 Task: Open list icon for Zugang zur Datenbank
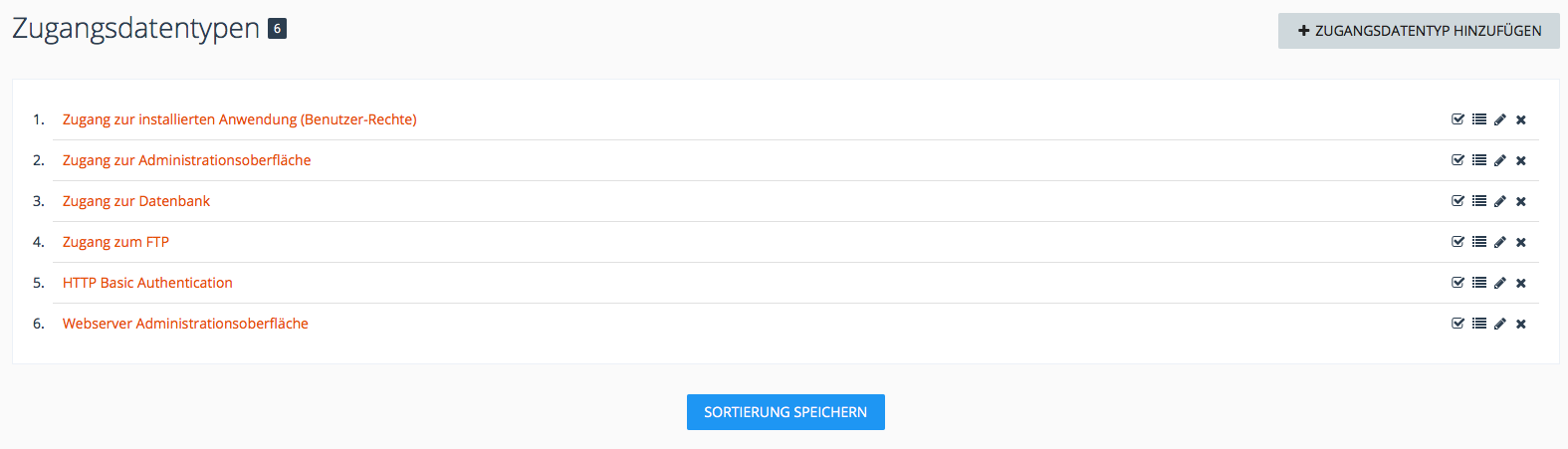[1479, 201]
